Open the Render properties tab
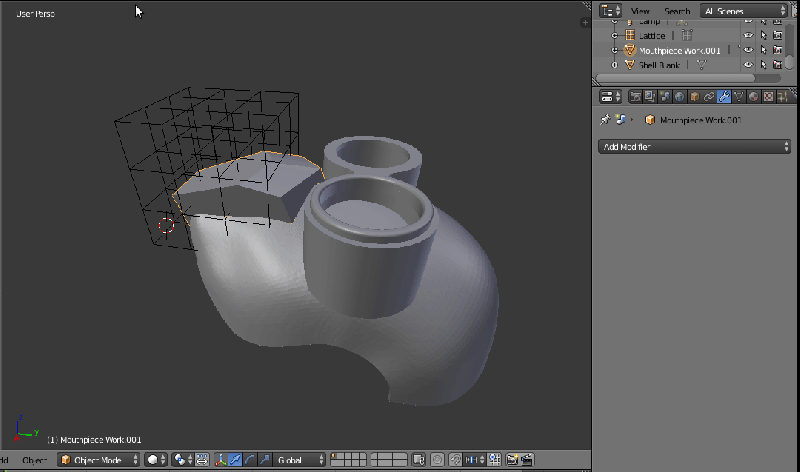 point(635,96)
